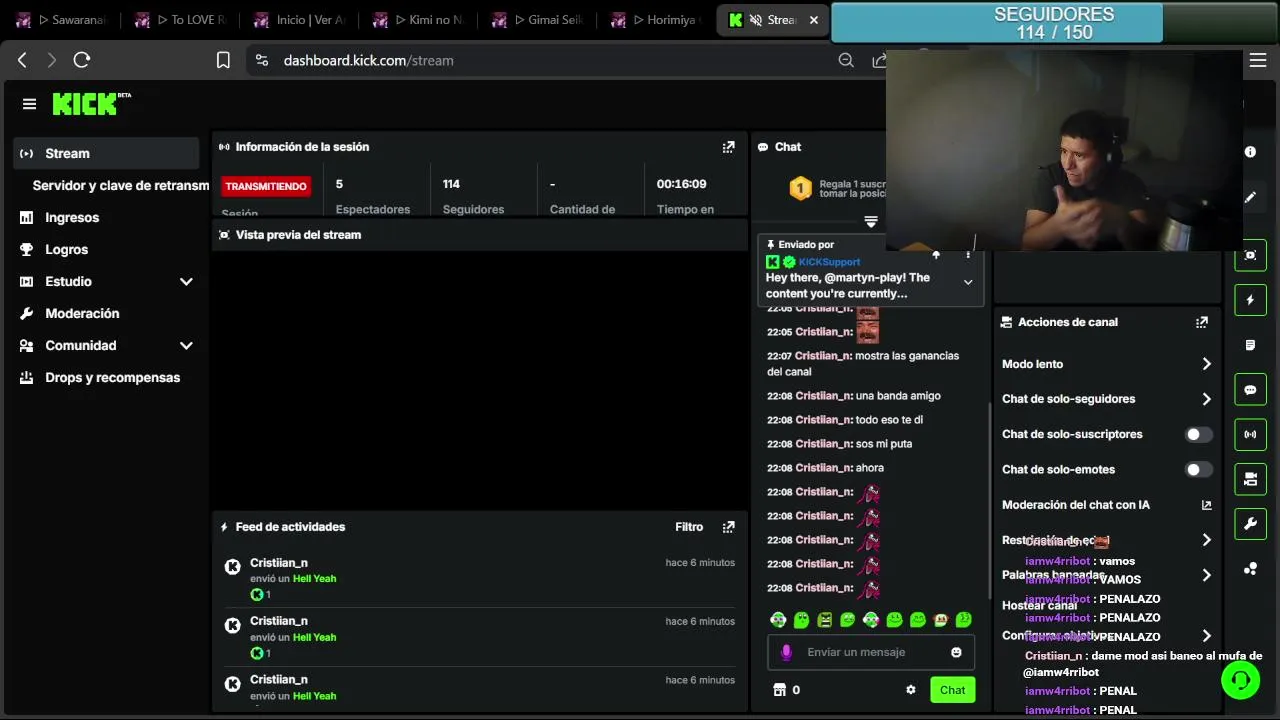Screen dimensions: 1280x720
Task: Click Hostear canal option
Action: click(x=1040, y=606)
